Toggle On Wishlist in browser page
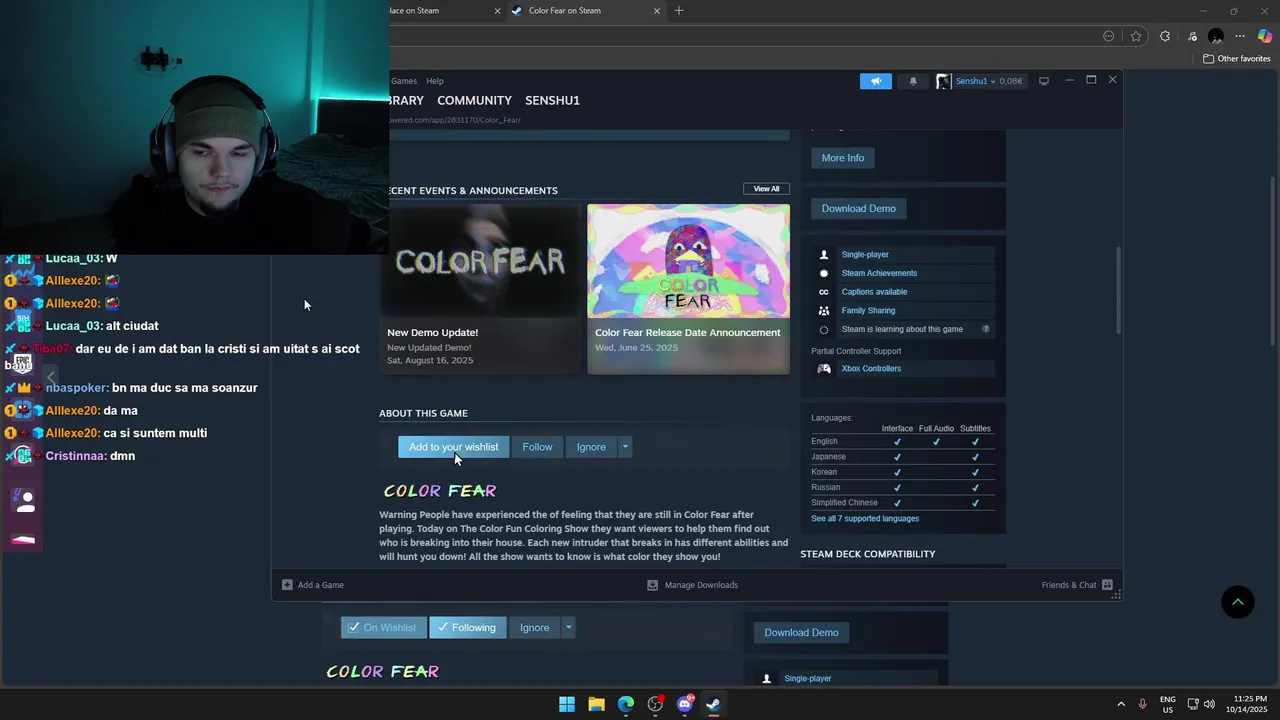Screen dimensions: 1280x720 point(384,628)
